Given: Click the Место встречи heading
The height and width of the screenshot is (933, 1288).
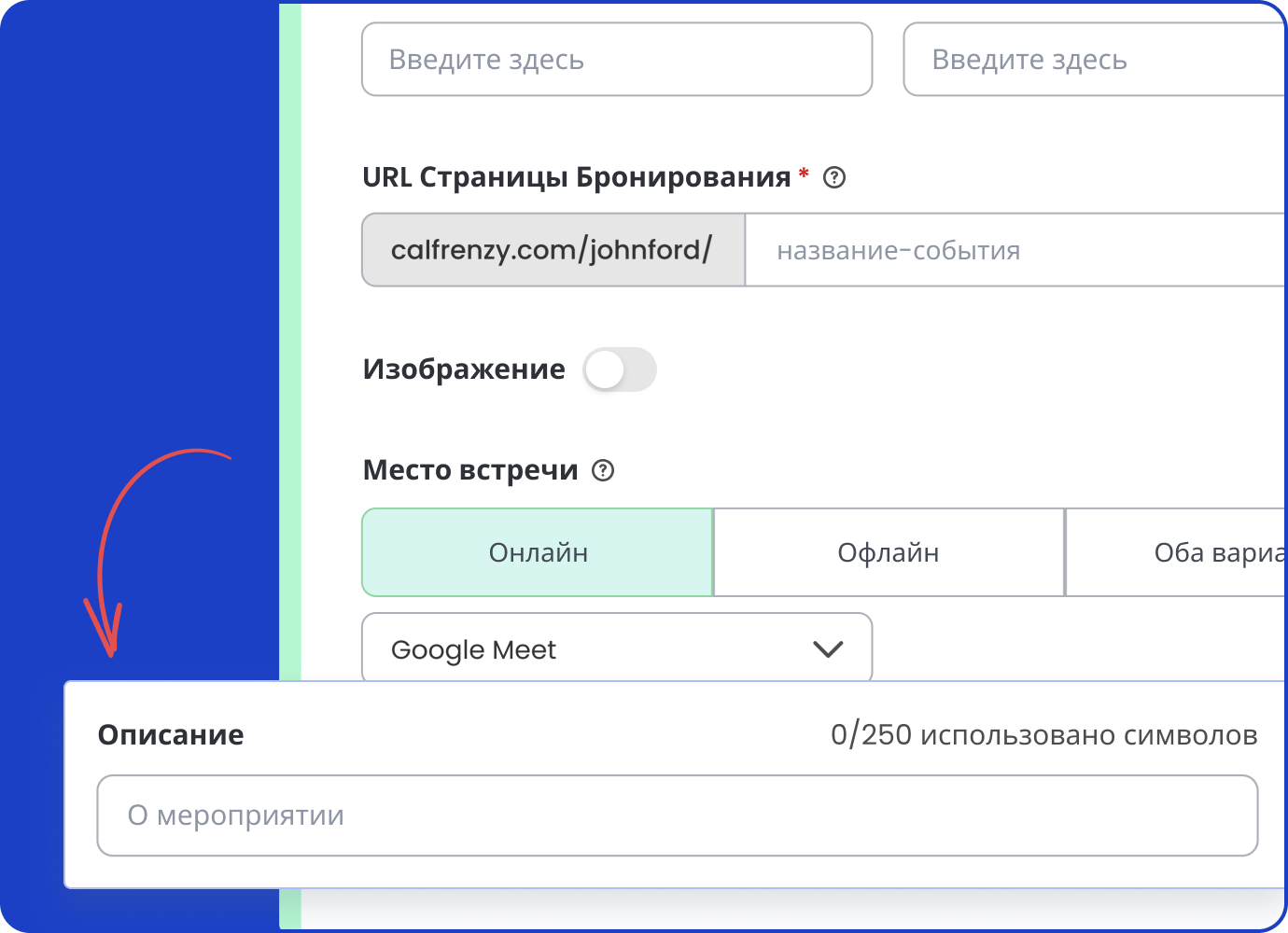Looking at the screenshot, I should coord(470,470).
